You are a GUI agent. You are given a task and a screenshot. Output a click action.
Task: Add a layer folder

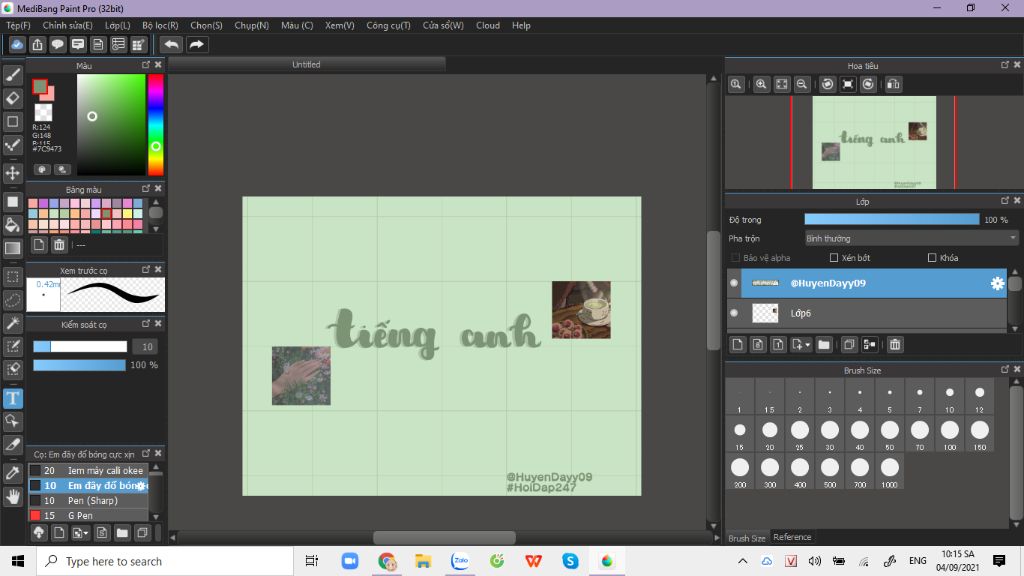824,344
